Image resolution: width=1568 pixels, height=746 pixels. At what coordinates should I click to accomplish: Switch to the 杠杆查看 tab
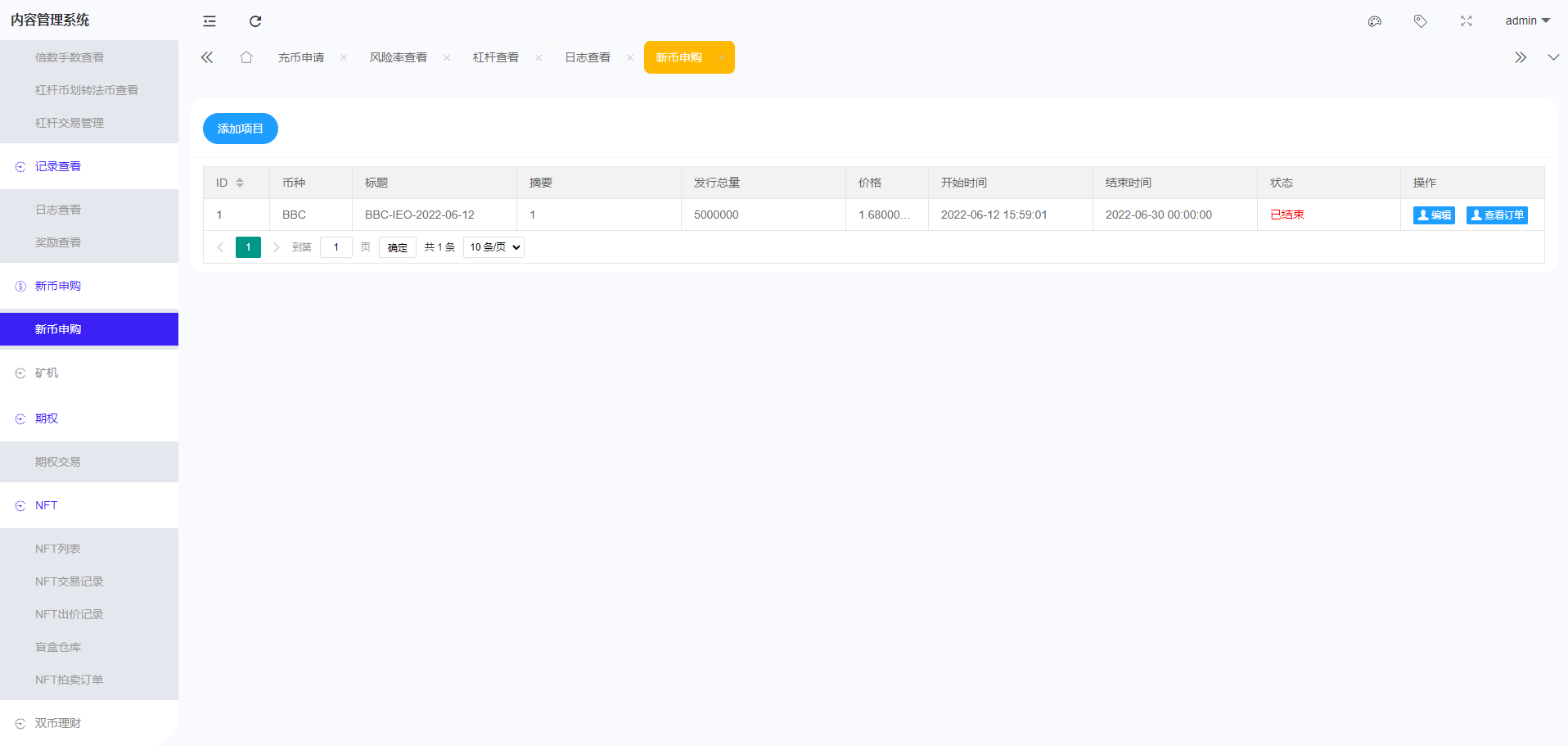tap(495, 57)
